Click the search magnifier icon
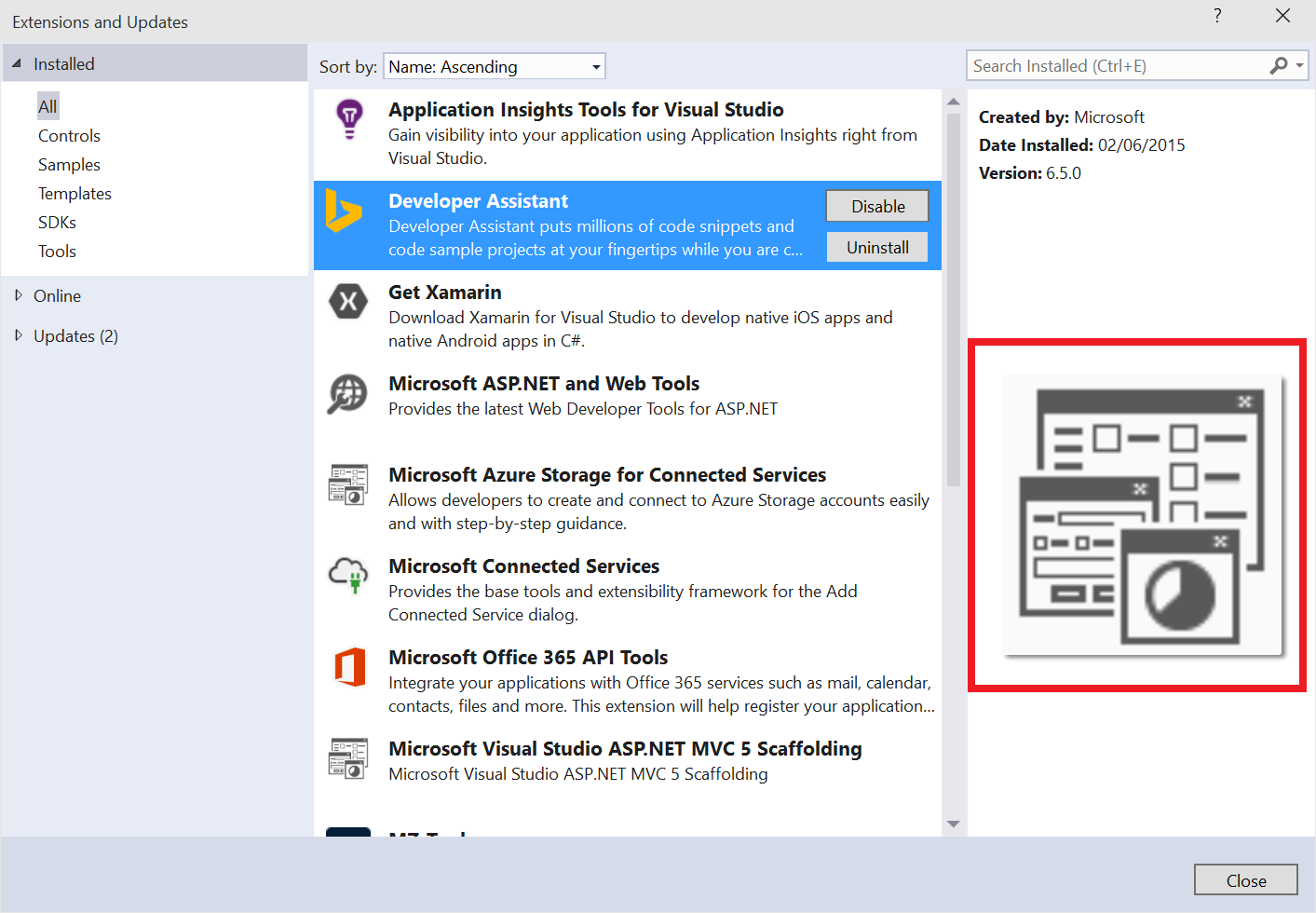 [1279, 65]
